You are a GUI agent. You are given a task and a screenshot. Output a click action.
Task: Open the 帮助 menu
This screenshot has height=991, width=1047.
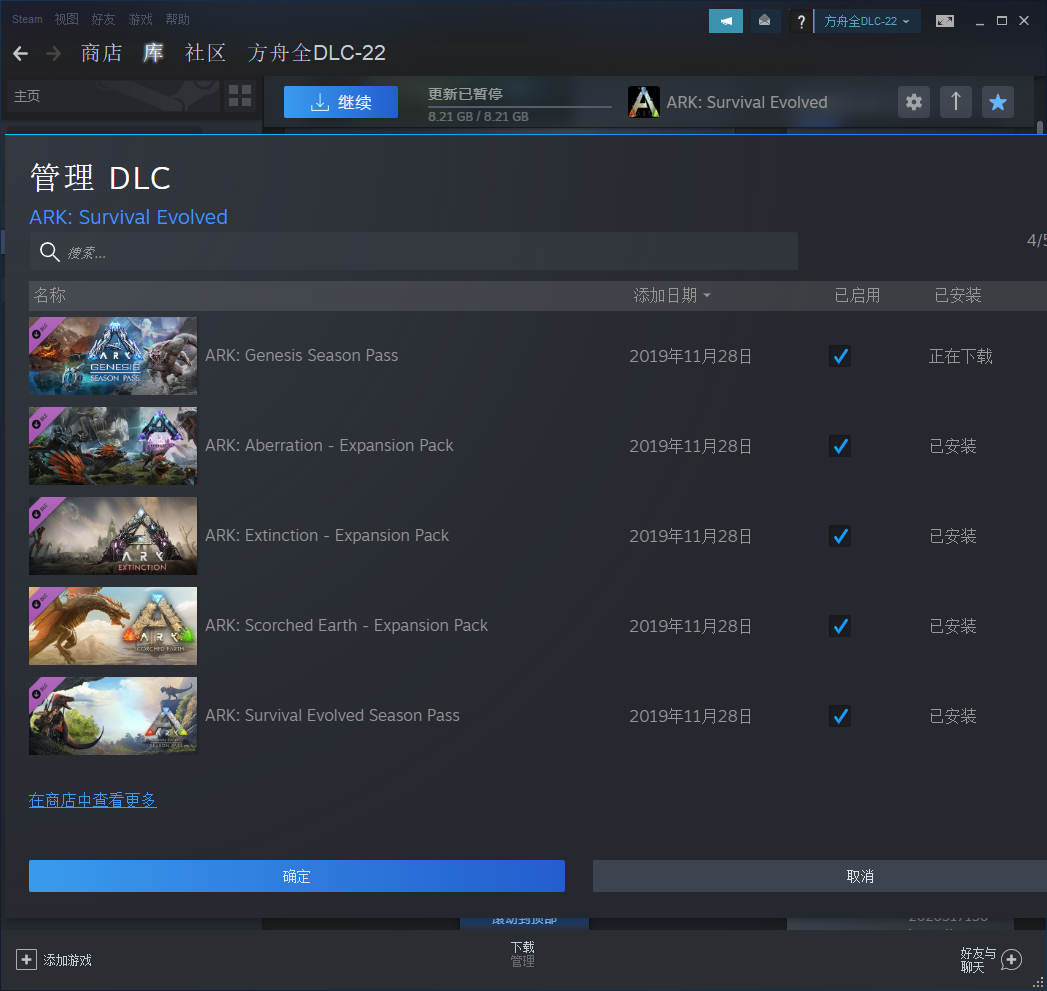178,19
